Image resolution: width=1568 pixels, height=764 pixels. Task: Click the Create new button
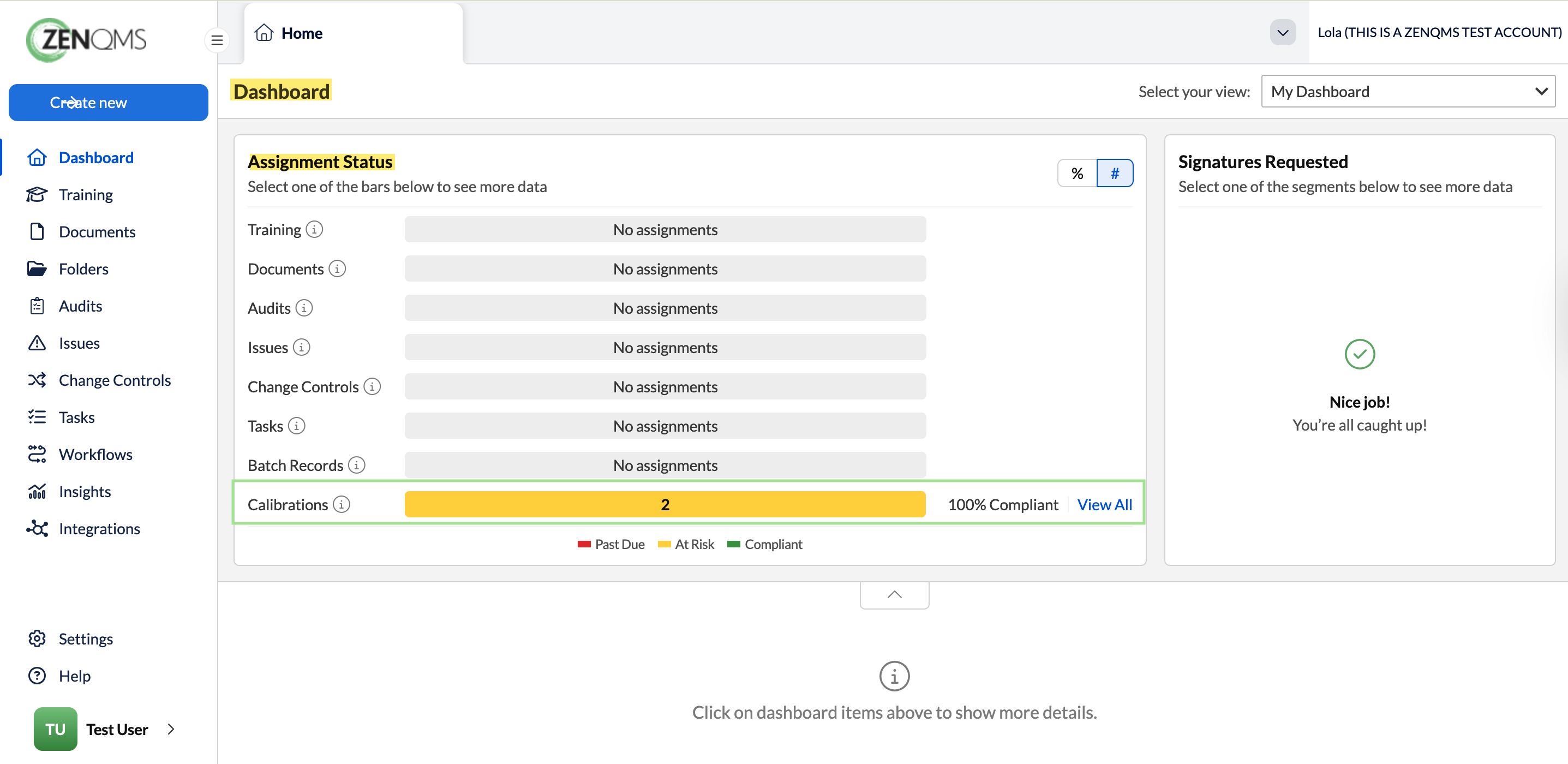coord(109,102)
